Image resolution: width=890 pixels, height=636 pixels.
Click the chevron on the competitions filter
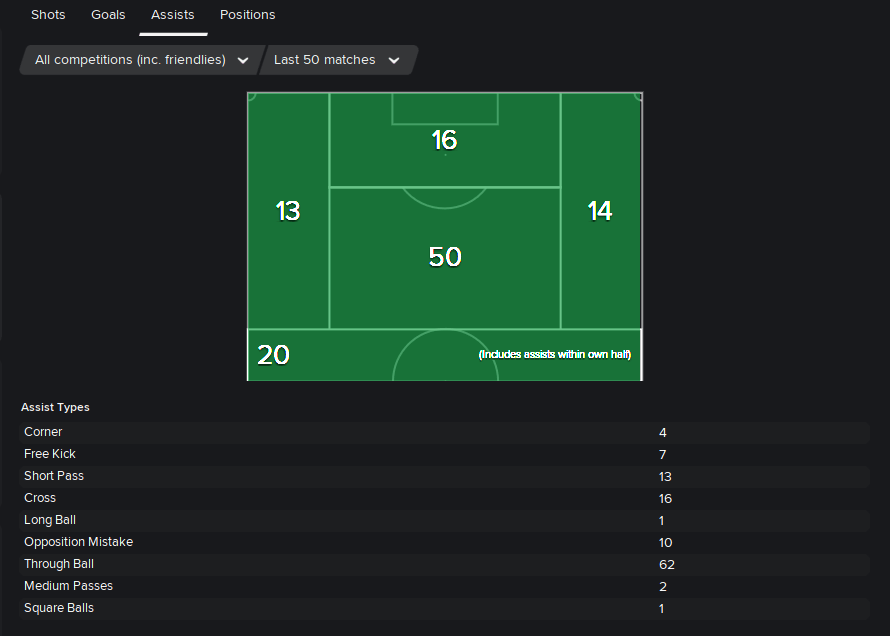[243, 60]
